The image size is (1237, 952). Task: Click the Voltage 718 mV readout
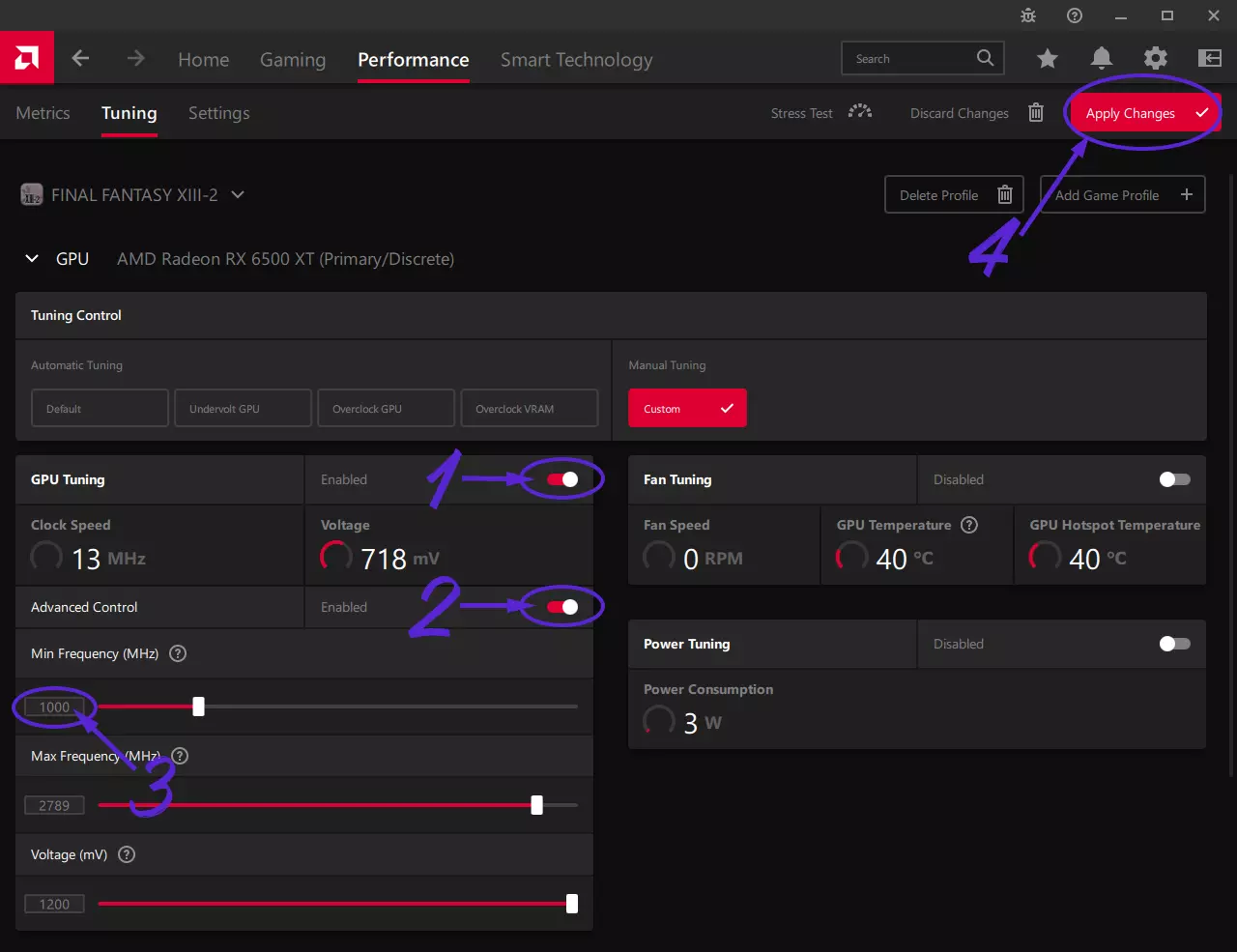380,558
